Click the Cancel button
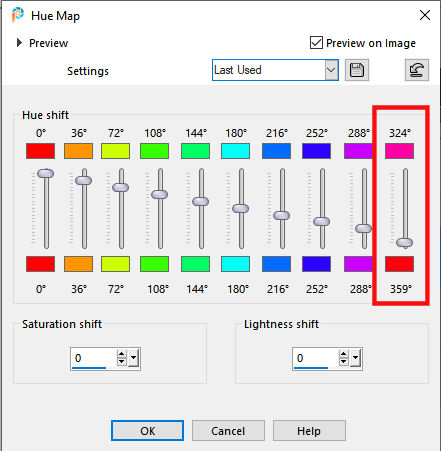Image resolution: width=441 pixels, height=451 pixels. point(228,431)
